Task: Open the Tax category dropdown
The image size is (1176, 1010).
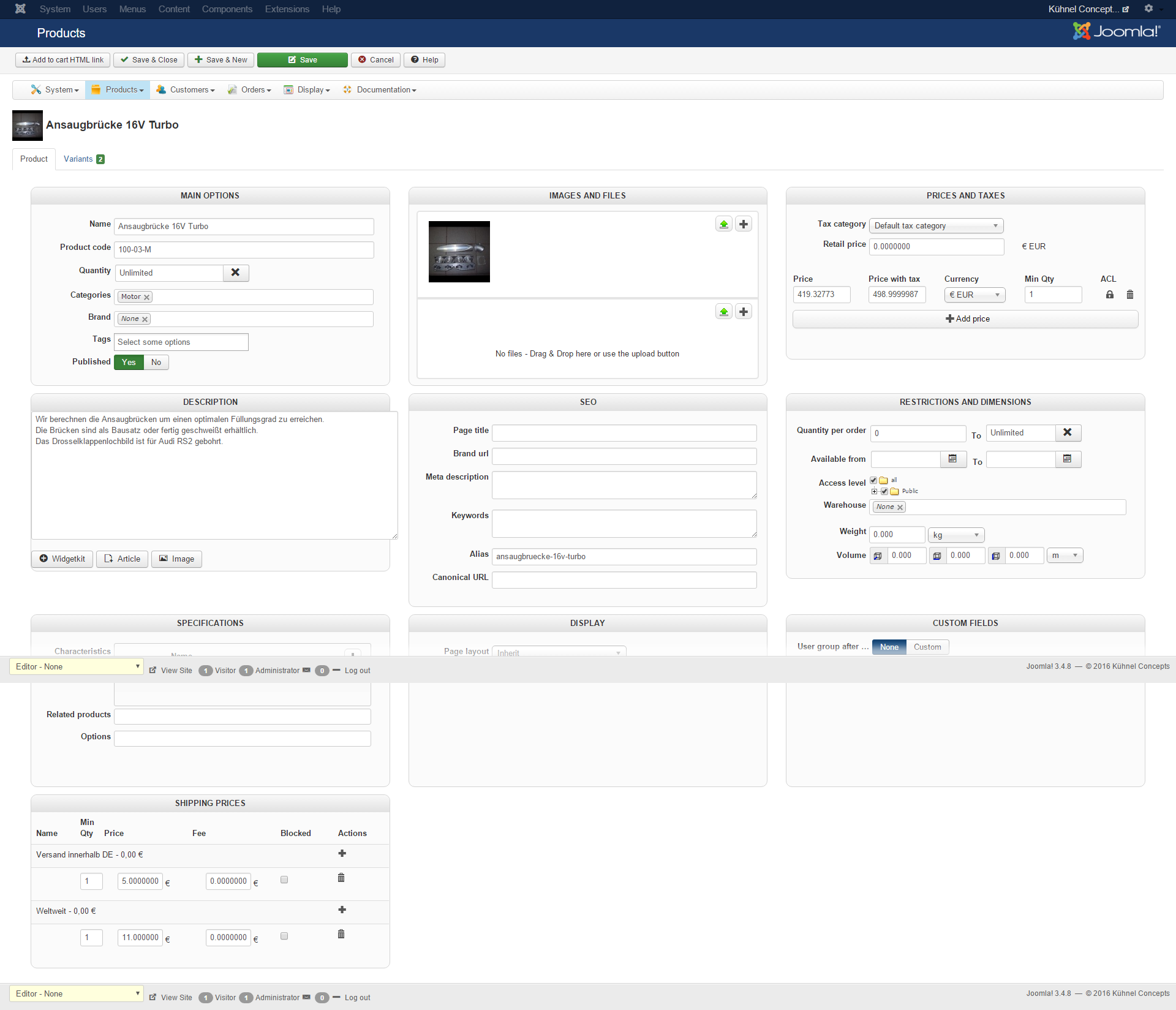Action: coord(936,225)
